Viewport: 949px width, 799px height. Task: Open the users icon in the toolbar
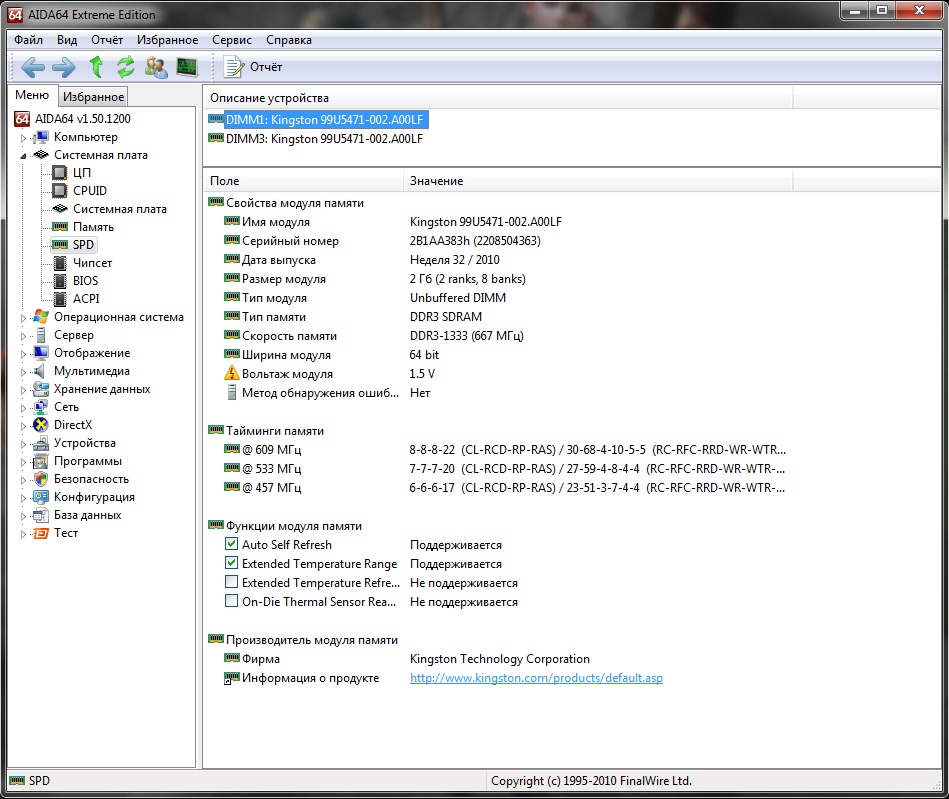pyautogui.click(x=156, y=67)
